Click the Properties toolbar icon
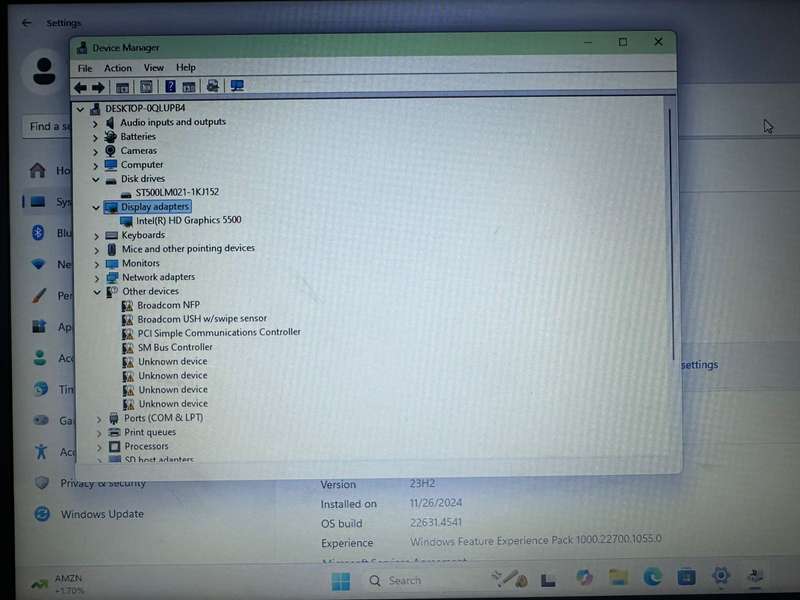The image size is (800, 600). point(146,87)
